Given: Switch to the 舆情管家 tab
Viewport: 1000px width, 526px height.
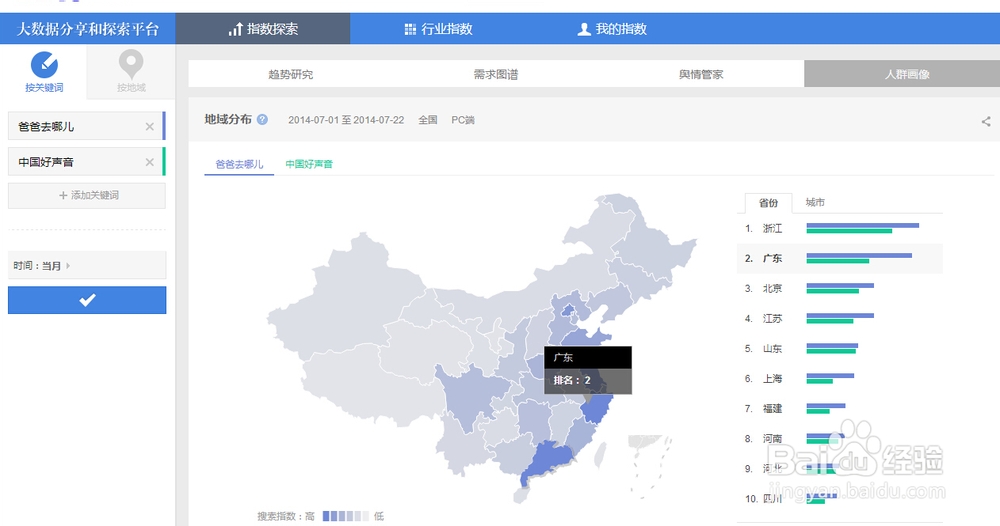Looking at the screenshot, I should pyautogui.click(x=701, y=74).
